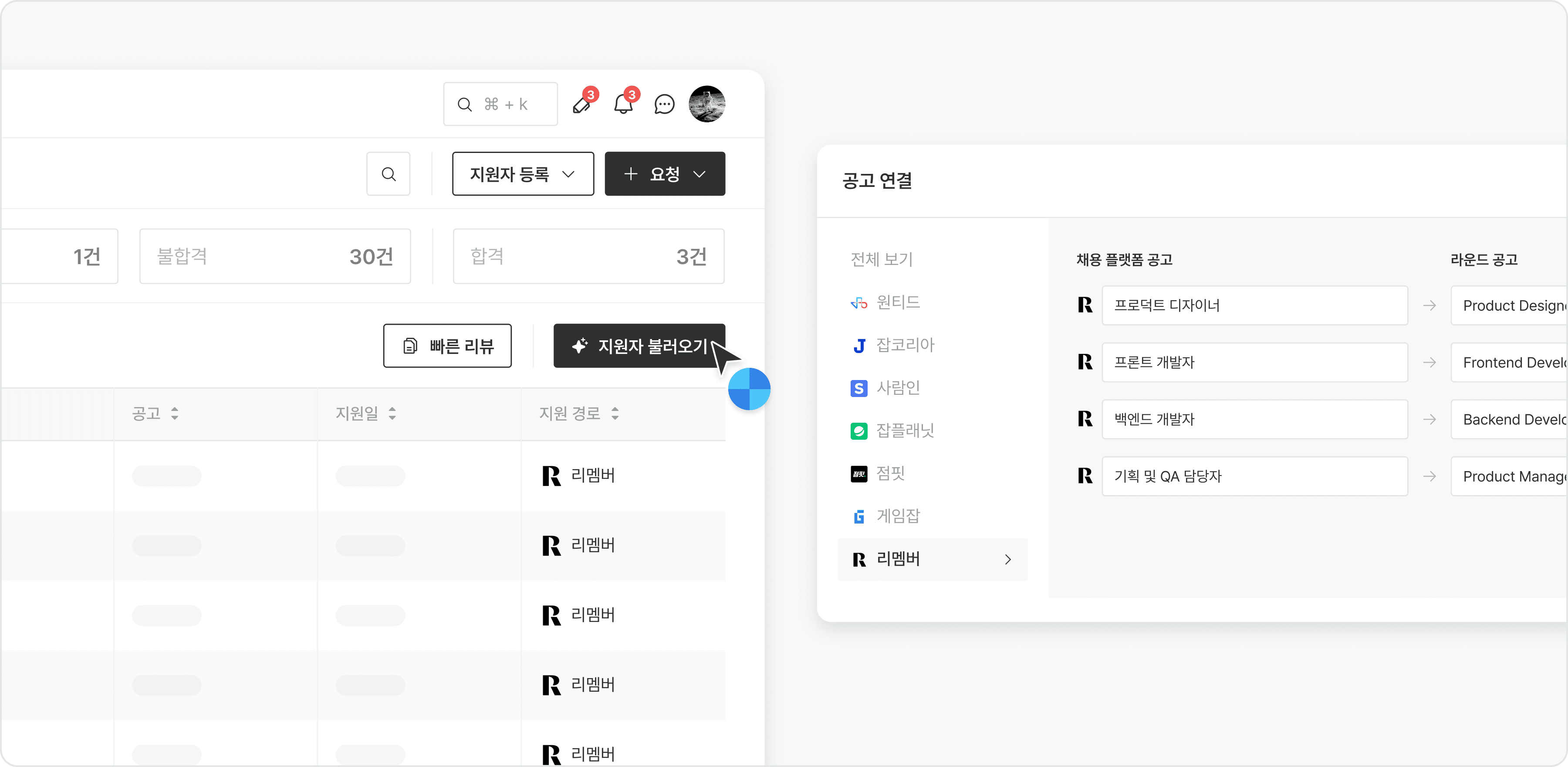Click the square search icon button
This screenshot has height=767, width=1568.
click(389, 174)
